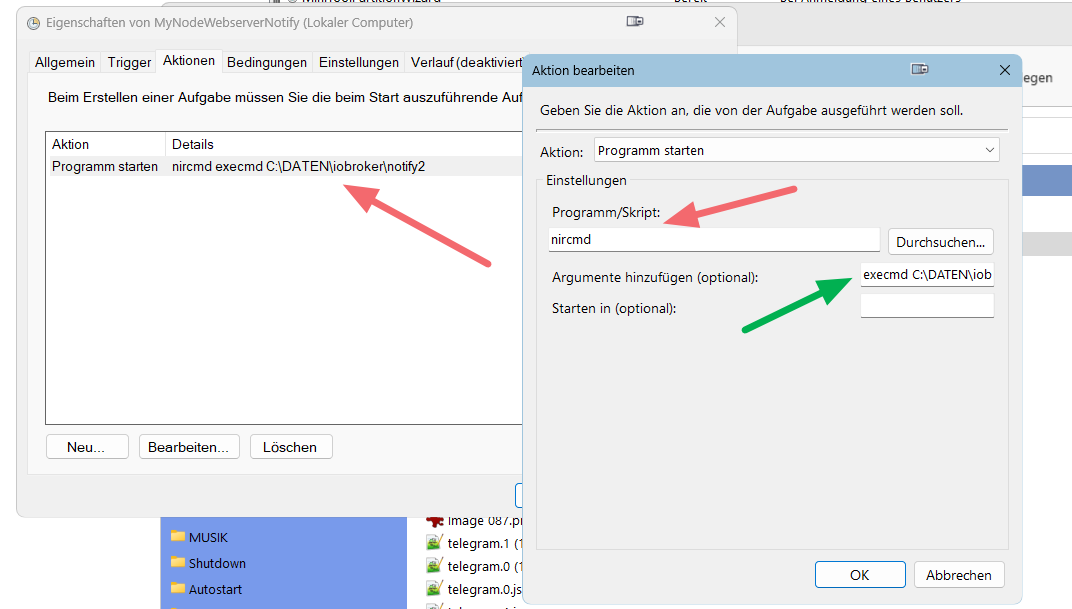This screenshot has height=609, width=1072.
Task: Click the nircmd execmd details cell
Action: coord(298,166)
